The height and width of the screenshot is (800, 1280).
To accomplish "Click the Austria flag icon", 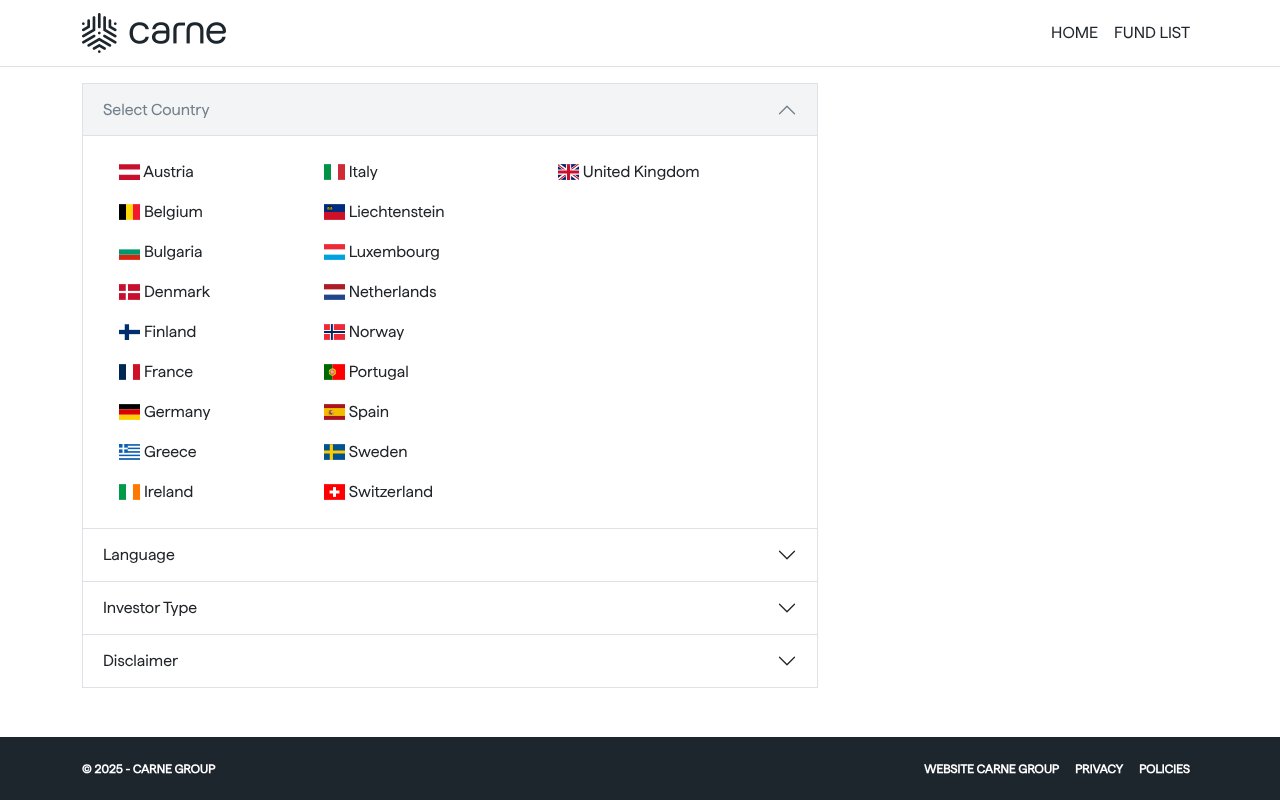I will pyautogui.click(x=129, y=171).
